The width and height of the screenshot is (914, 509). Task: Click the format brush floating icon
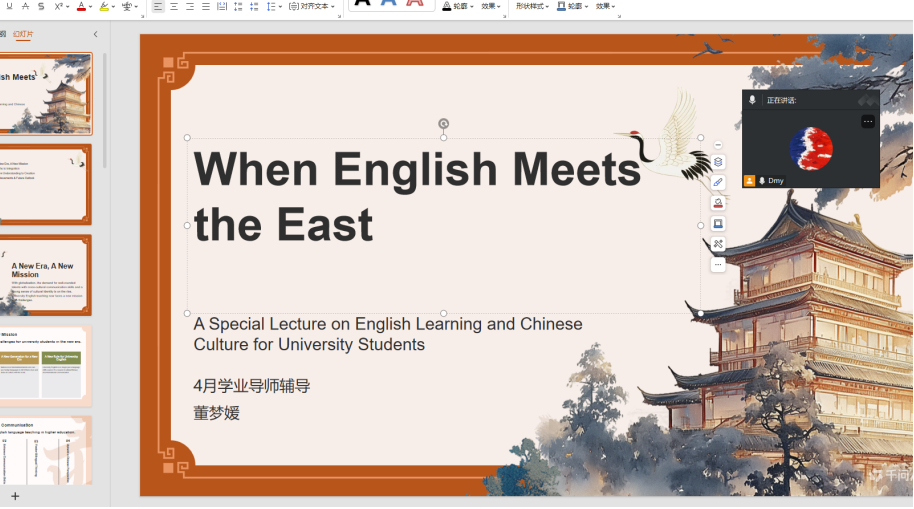click(718, 183)
